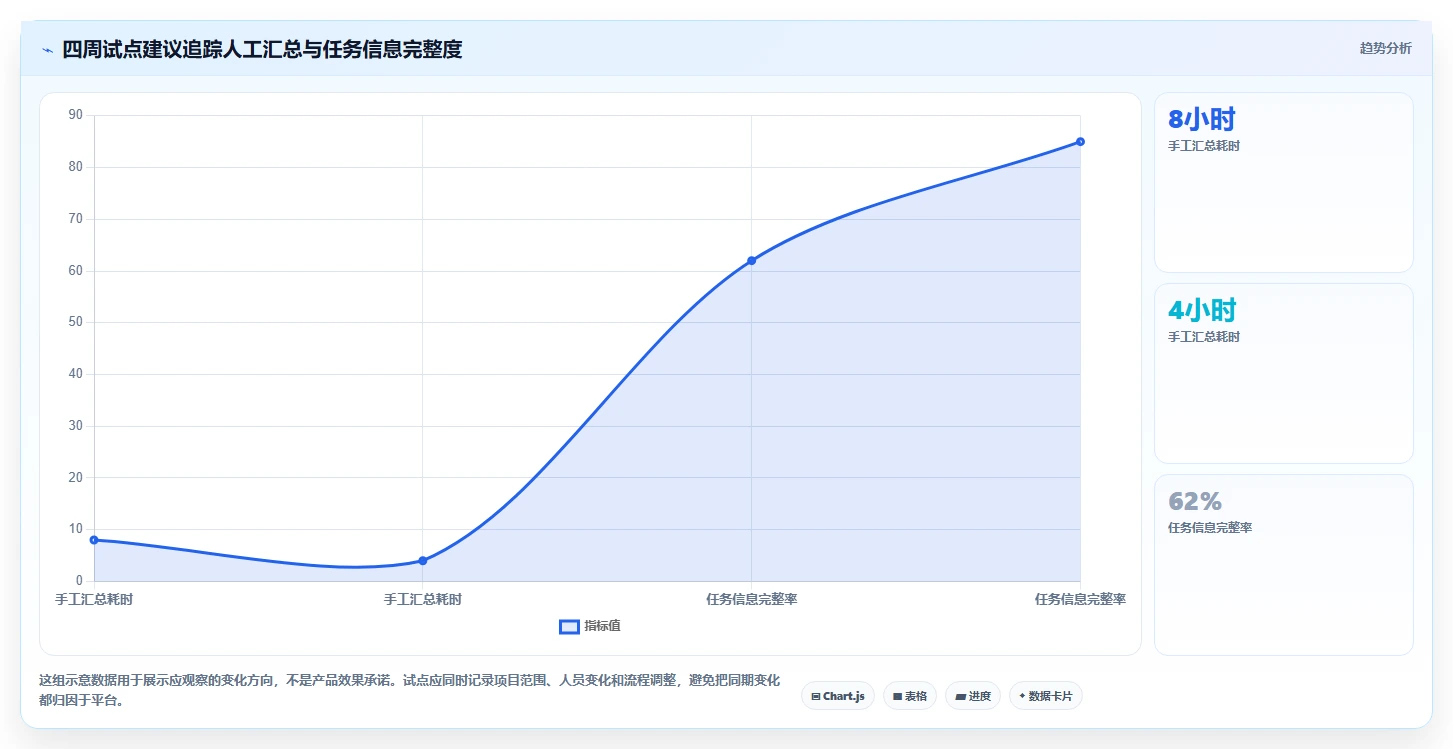Click the 30 label on the y-axis
Image resolution: width=1453 pixels, height=749 pixels.
(76, 426)
